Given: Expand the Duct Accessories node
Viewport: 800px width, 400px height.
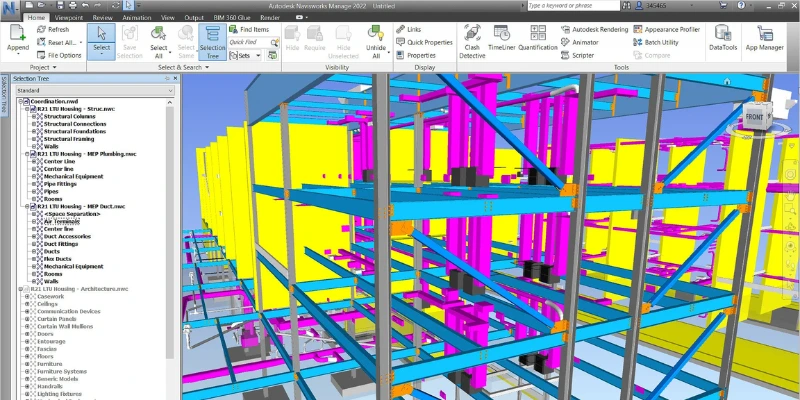Looking at the screenshot, I should (34, 236).
